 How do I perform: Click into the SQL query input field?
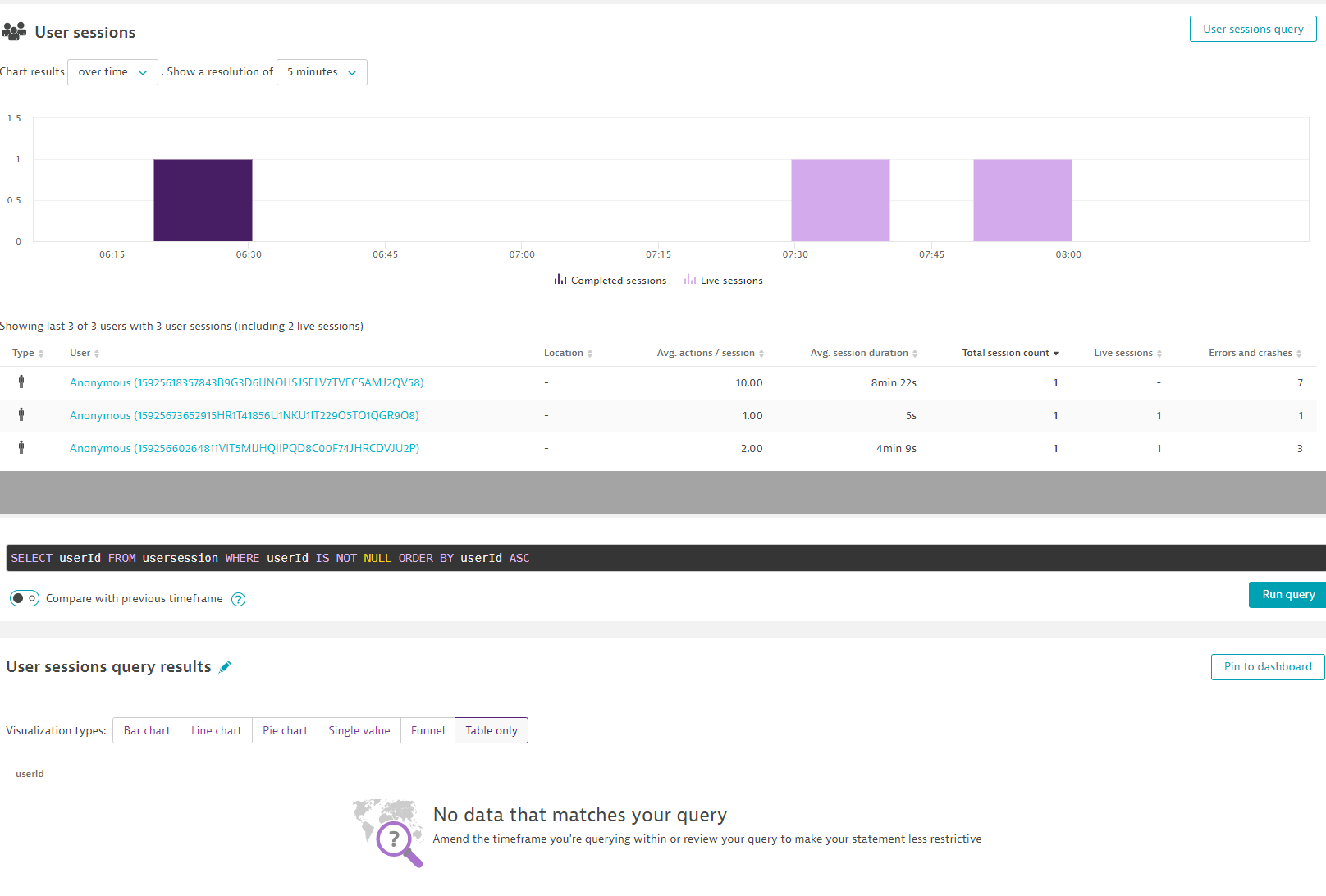click(656, 558)
